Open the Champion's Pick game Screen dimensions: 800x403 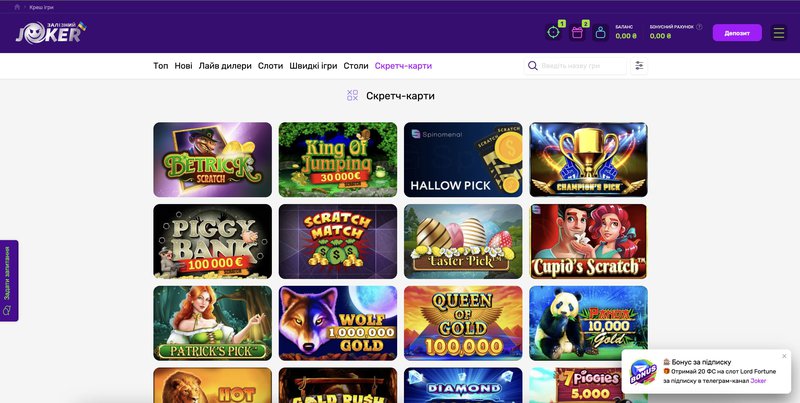coord(588,160)
